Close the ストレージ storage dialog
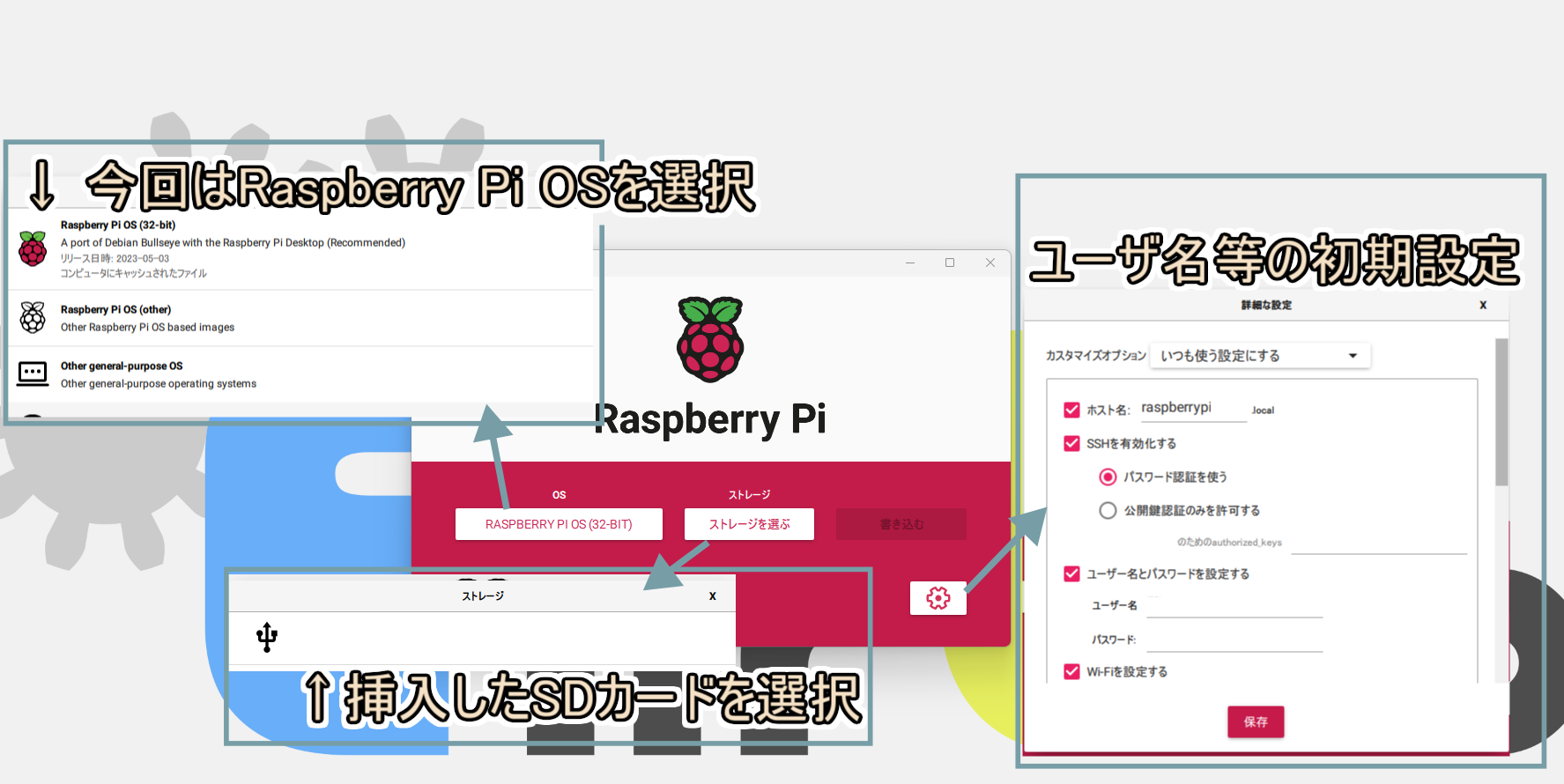The height and width of the screenshot is (784, 1564). (x=712, y=596)
